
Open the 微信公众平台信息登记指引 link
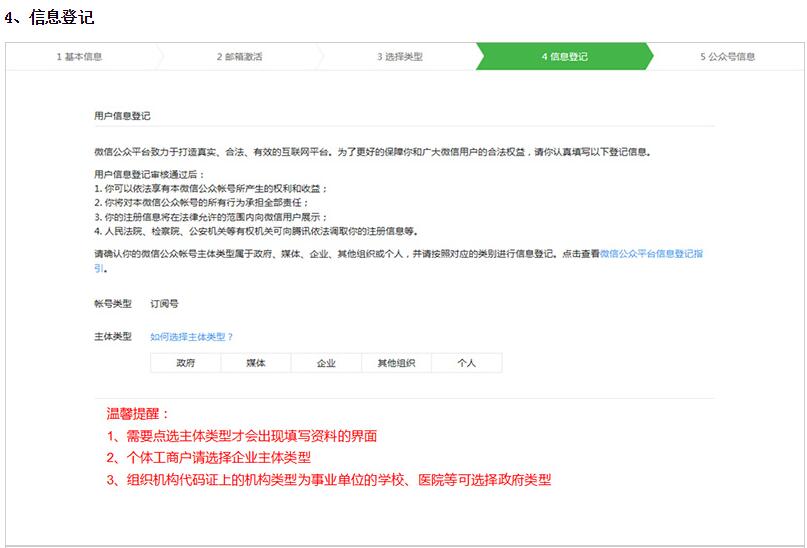pos(650,254)
